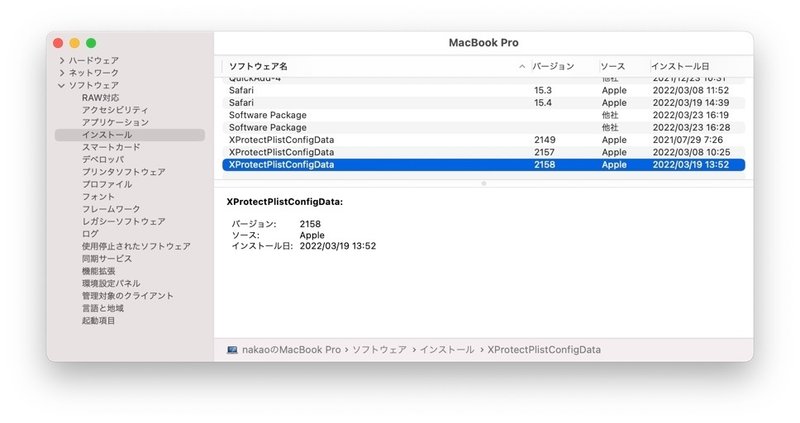Select XProtectPlistConfigData version 2157 row

click(x=484, y=152)
